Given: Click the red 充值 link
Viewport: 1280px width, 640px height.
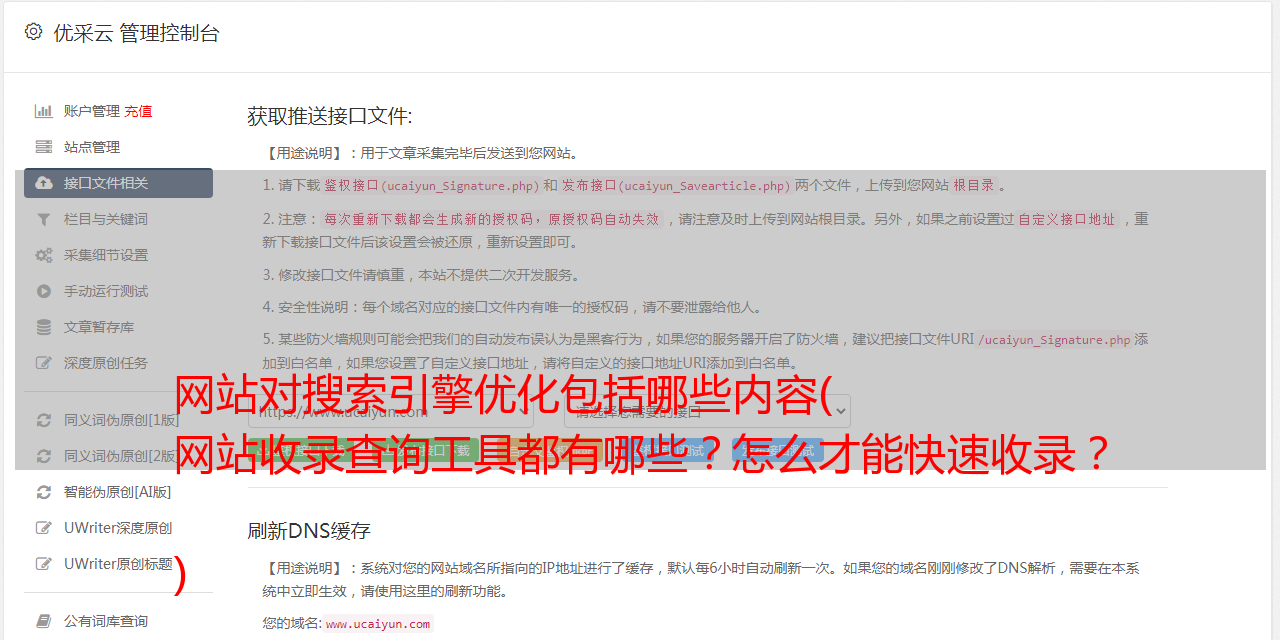Looking at the screenshot, I should [138, 111].
